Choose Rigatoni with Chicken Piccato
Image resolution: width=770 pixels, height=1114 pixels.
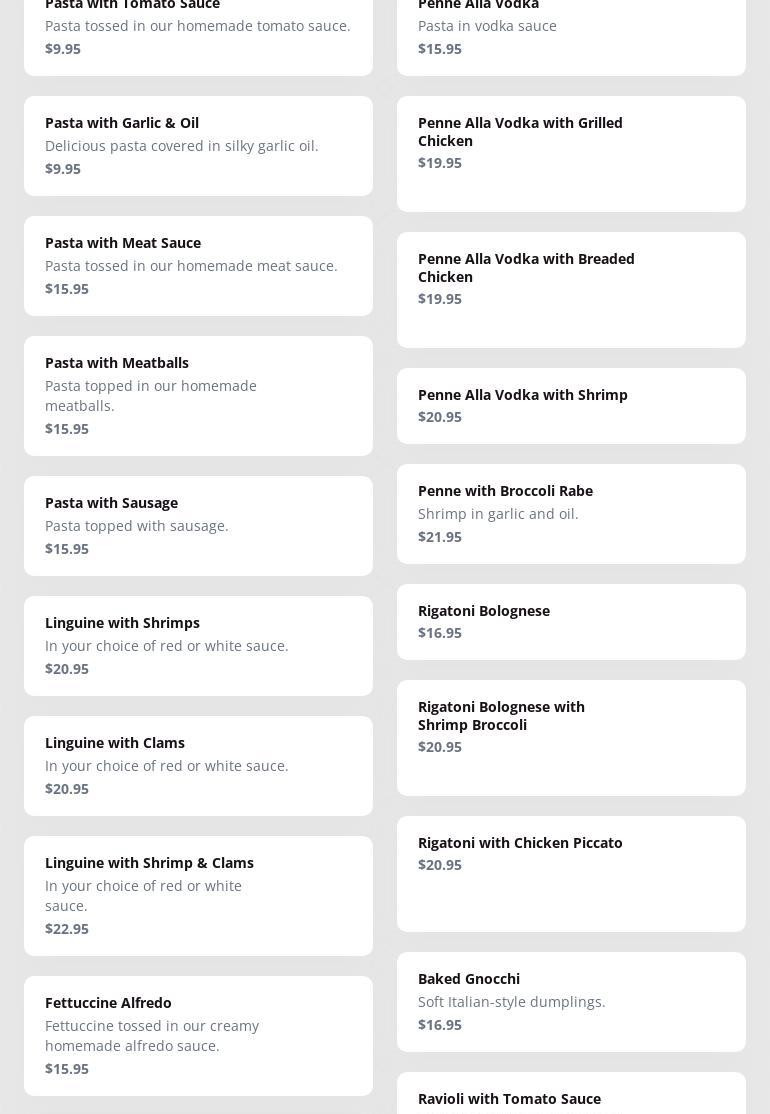571,874
